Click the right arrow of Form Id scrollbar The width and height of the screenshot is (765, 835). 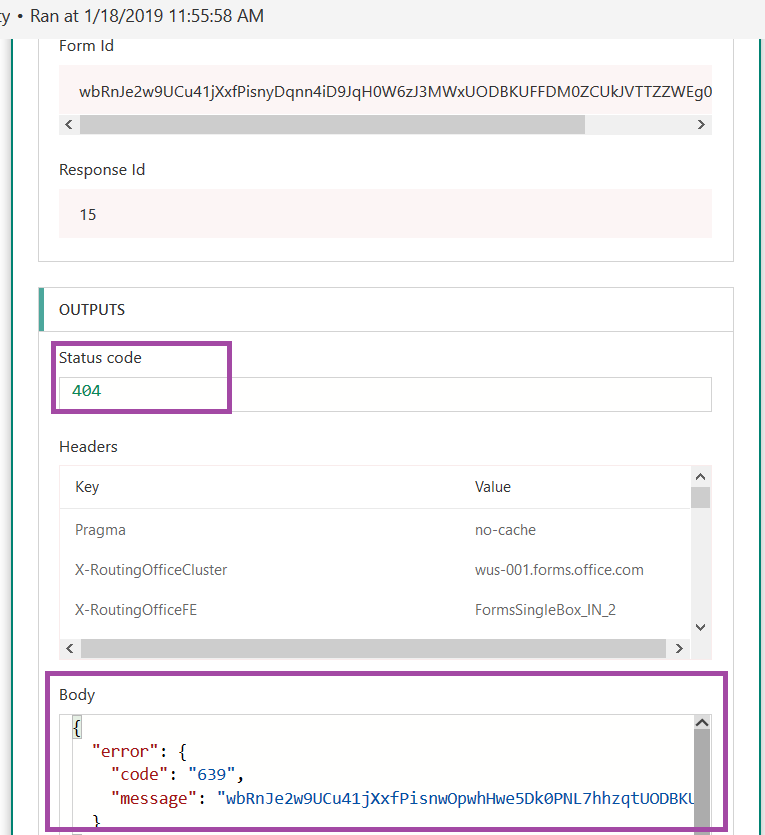(701, 125)
